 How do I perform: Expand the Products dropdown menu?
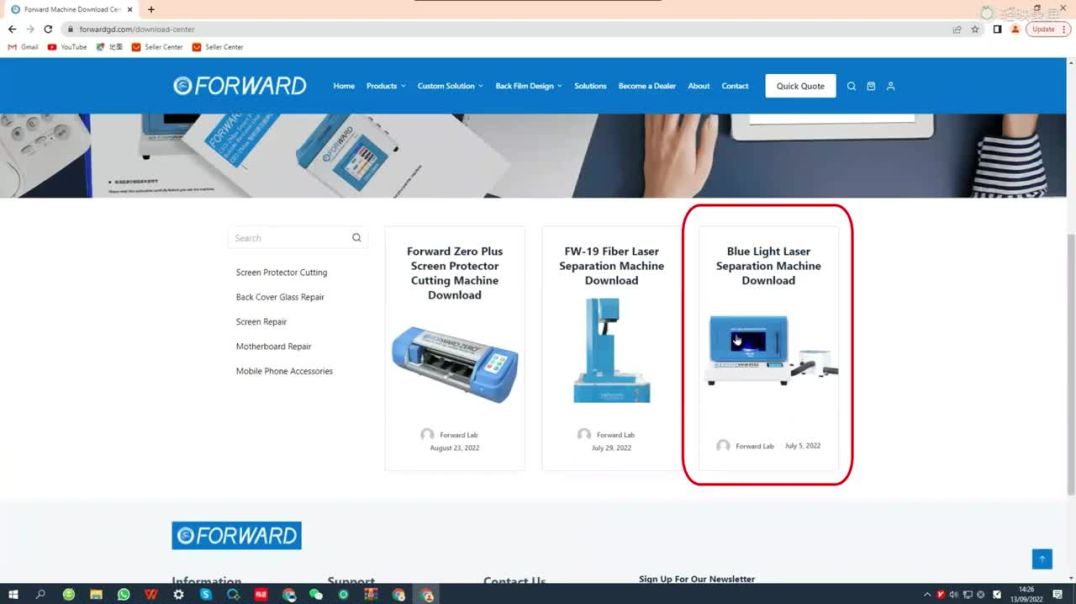(x=385, y=86)
